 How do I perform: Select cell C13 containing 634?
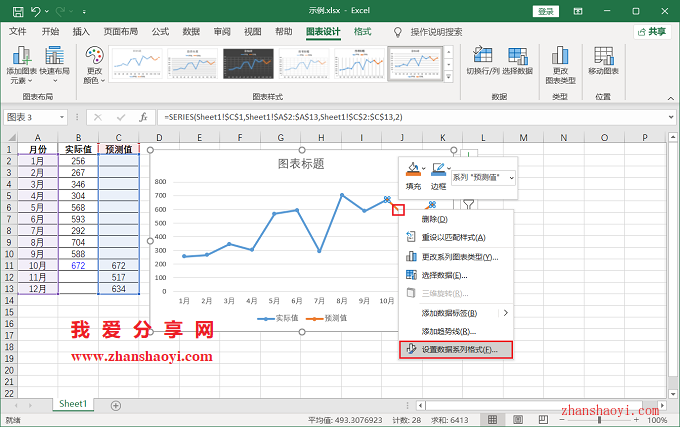pos(118,289)
